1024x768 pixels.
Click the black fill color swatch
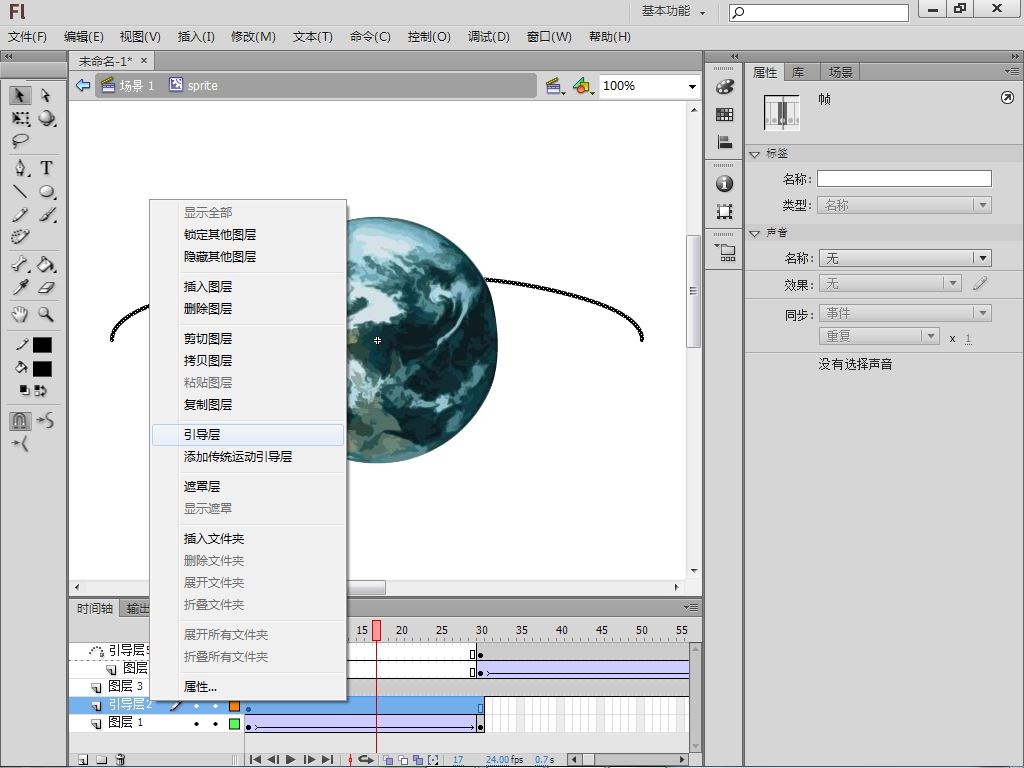42,368
